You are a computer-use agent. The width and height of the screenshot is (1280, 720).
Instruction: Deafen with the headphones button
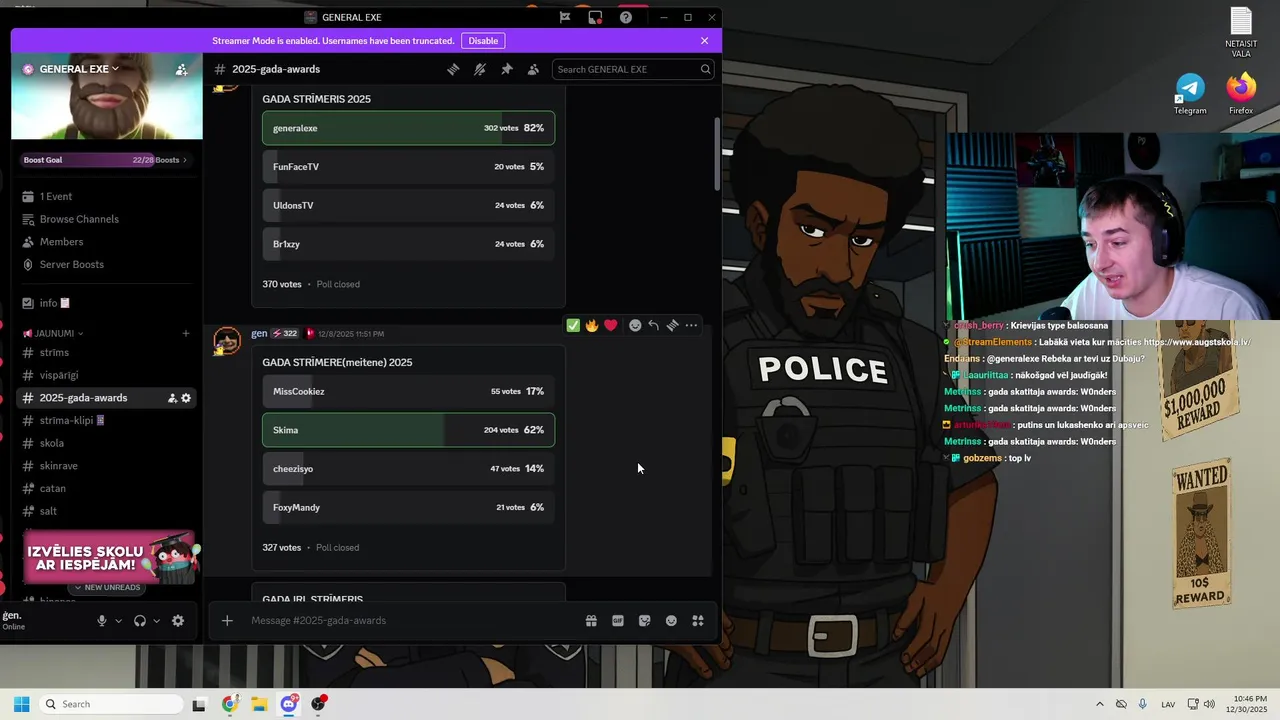coord(140,620)
